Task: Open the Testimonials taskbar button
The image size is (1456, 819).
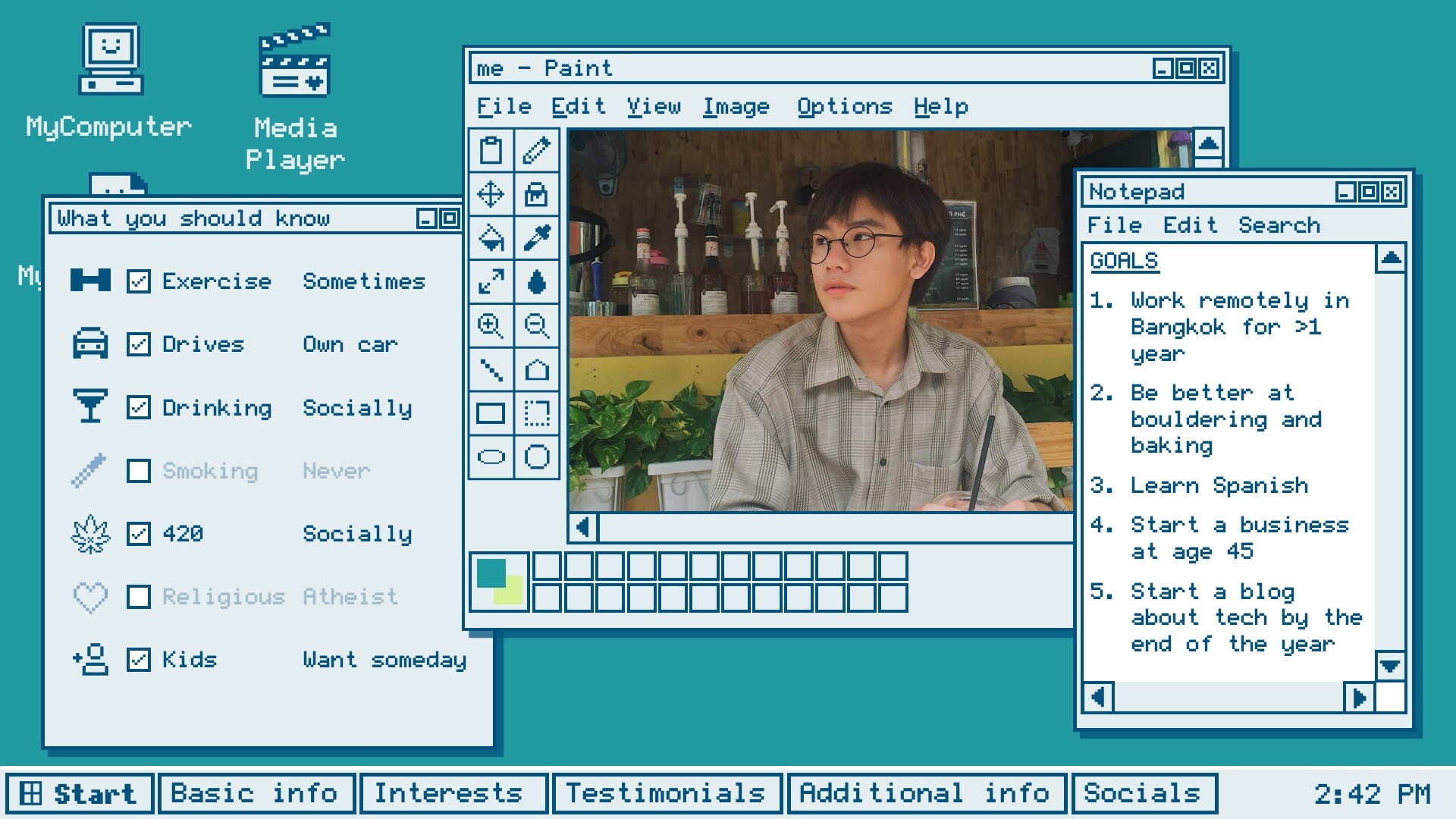Action: [667, 793]
